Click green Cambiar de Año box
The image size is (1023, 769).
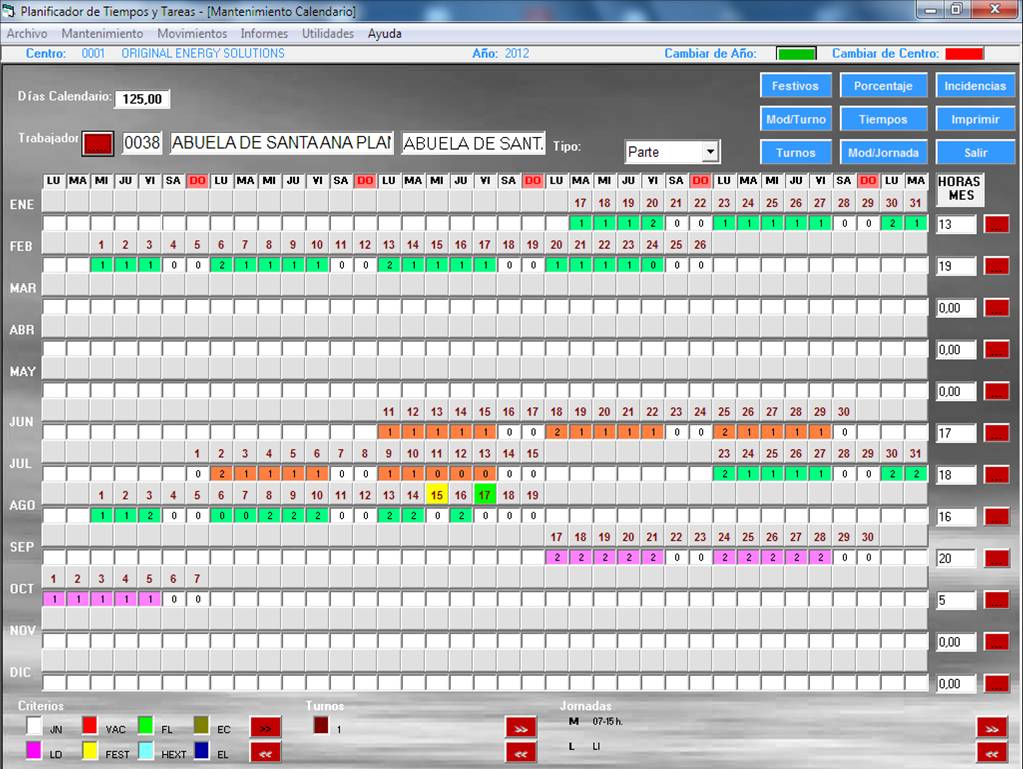point(796,54)
